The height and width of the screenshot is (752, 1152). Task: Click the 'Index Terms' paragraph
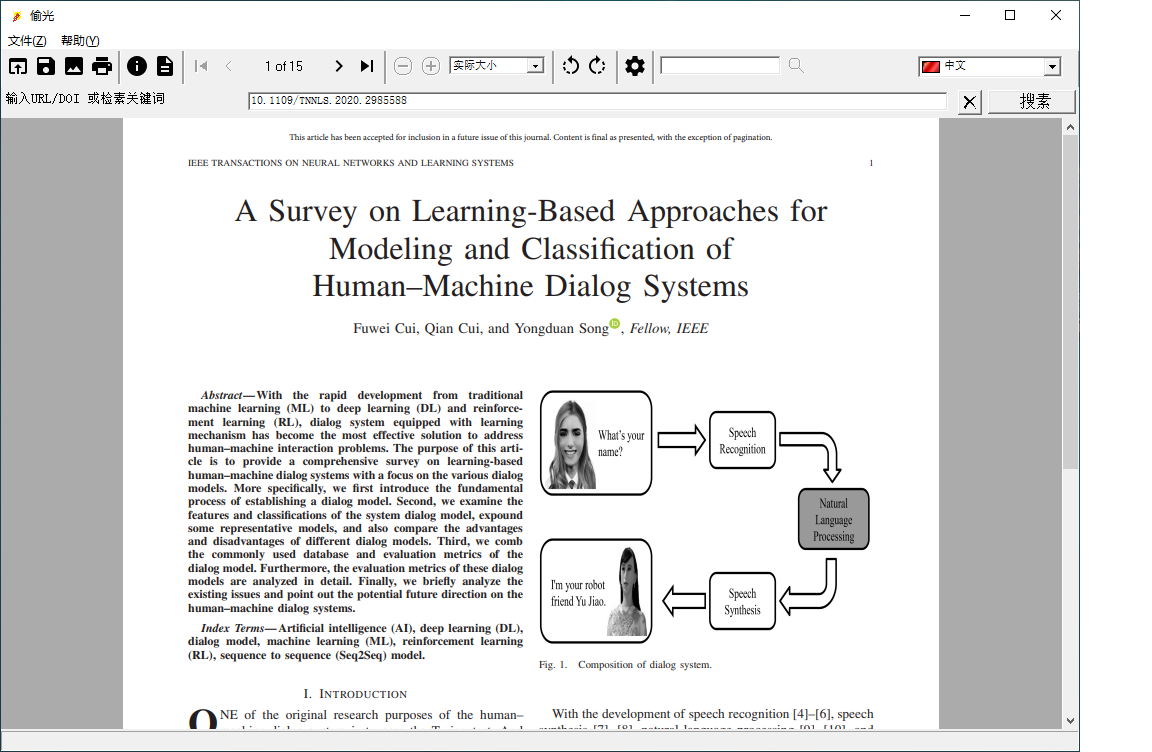click(356, 642)
